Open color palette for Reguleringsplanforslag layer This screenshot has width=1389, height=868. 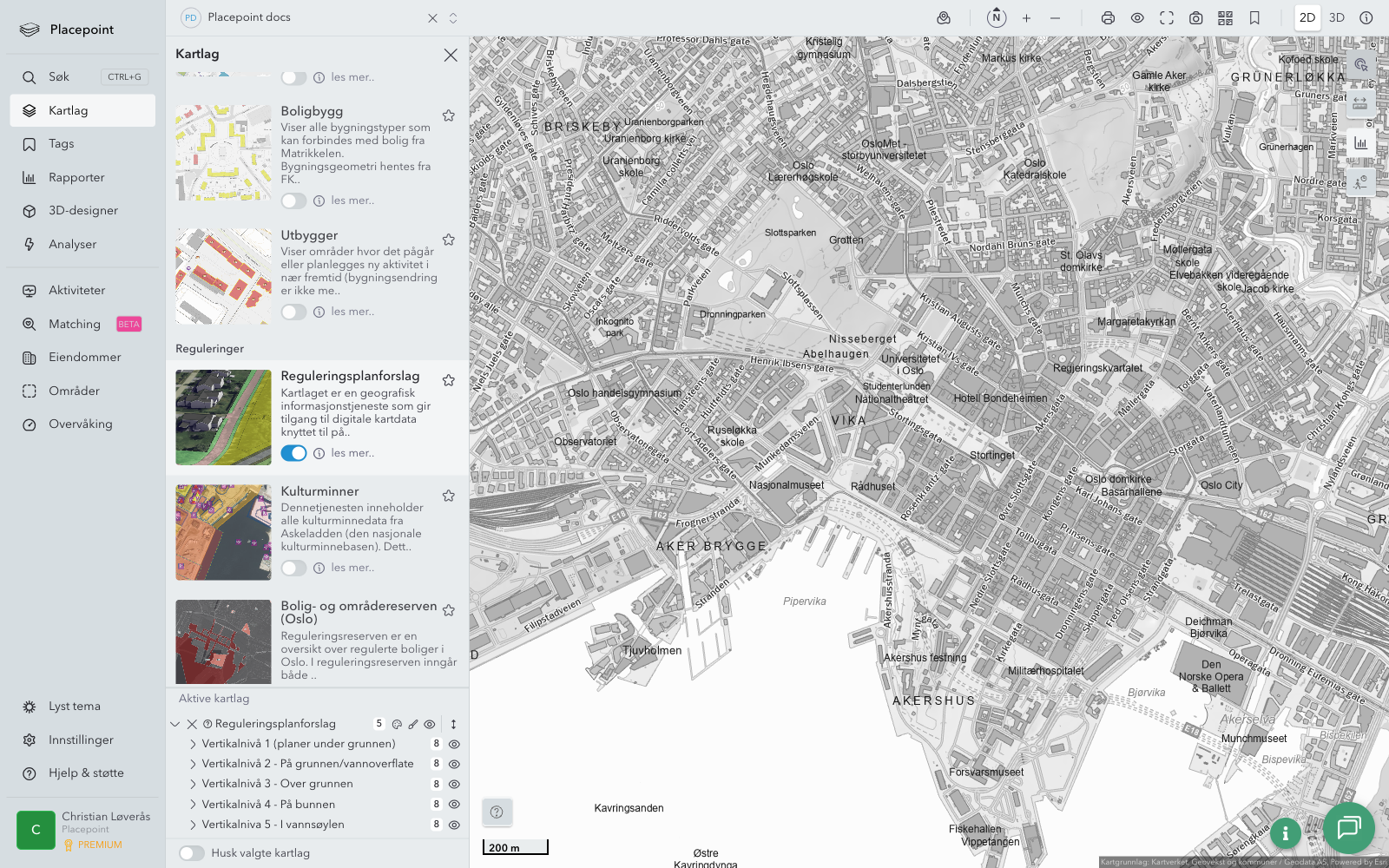(x=397, y=724)
